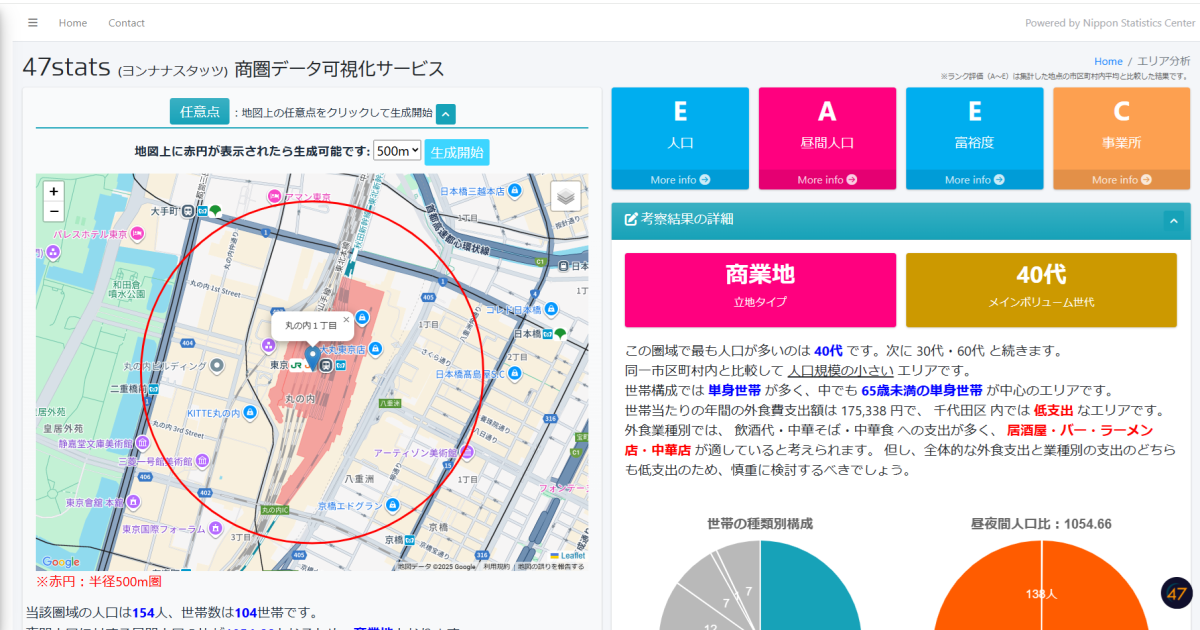Zoom in on the map
This screenshot has width=1200, height=630.
[53, 191]
